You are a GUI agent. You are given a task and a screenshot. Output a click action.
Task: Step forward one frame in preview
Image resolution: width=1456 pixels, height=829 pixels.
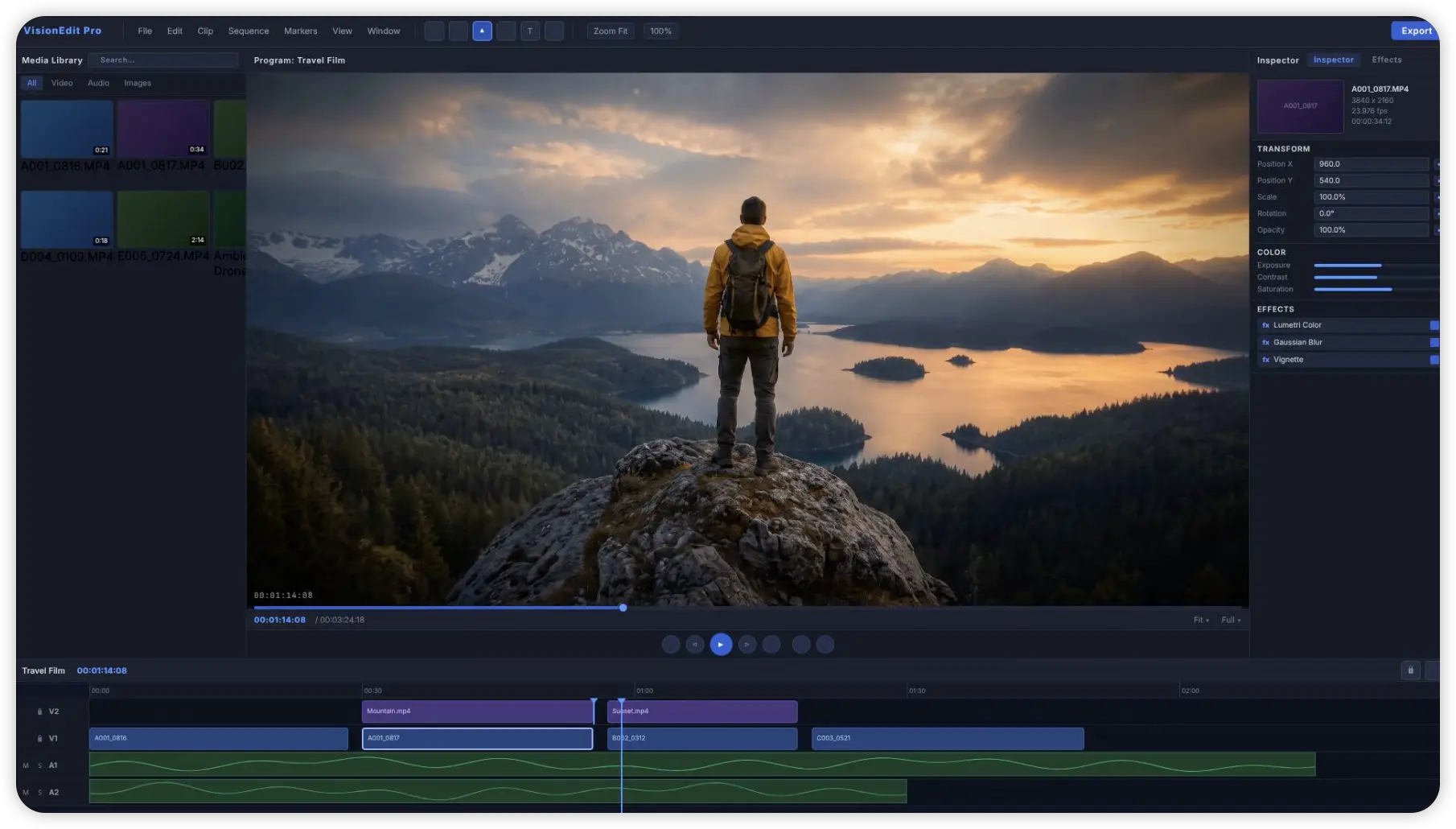point(747,644)
